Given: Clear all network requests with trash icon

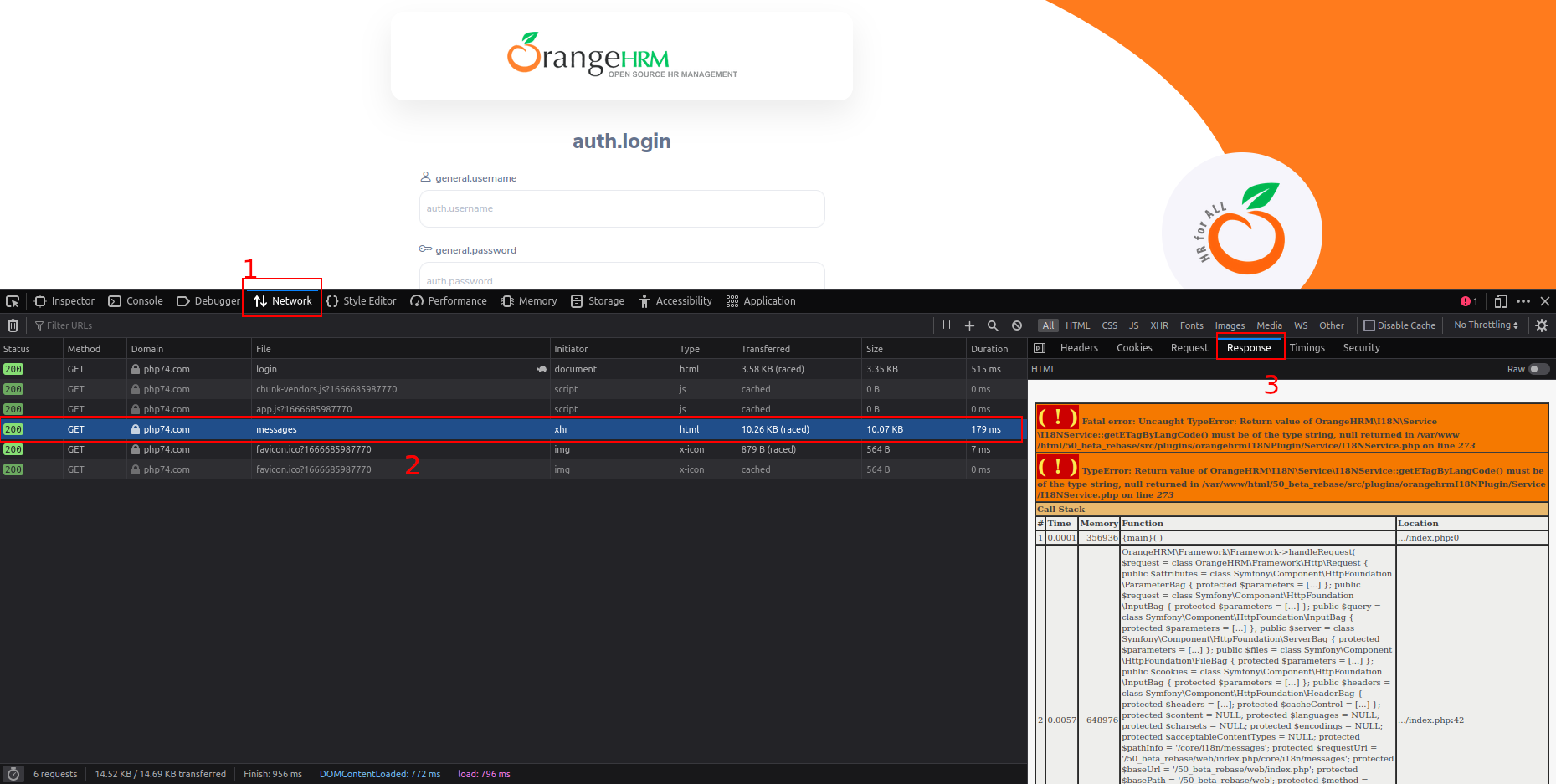Looking at the screenshot, I should pyautogui.click(x=13, y=325).
